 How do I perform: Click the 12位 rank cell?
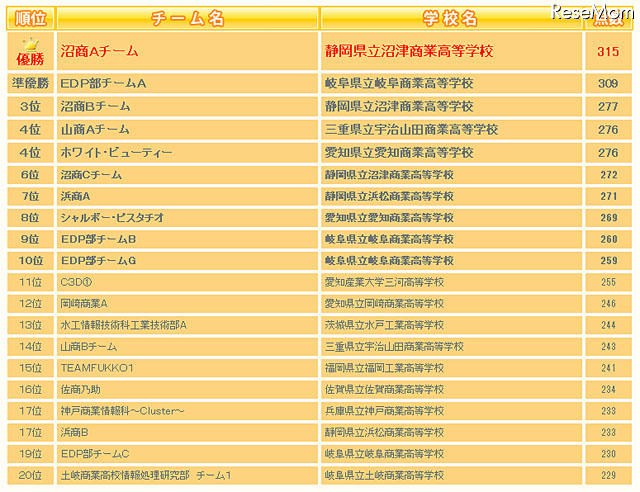click(x=30, y=303)
